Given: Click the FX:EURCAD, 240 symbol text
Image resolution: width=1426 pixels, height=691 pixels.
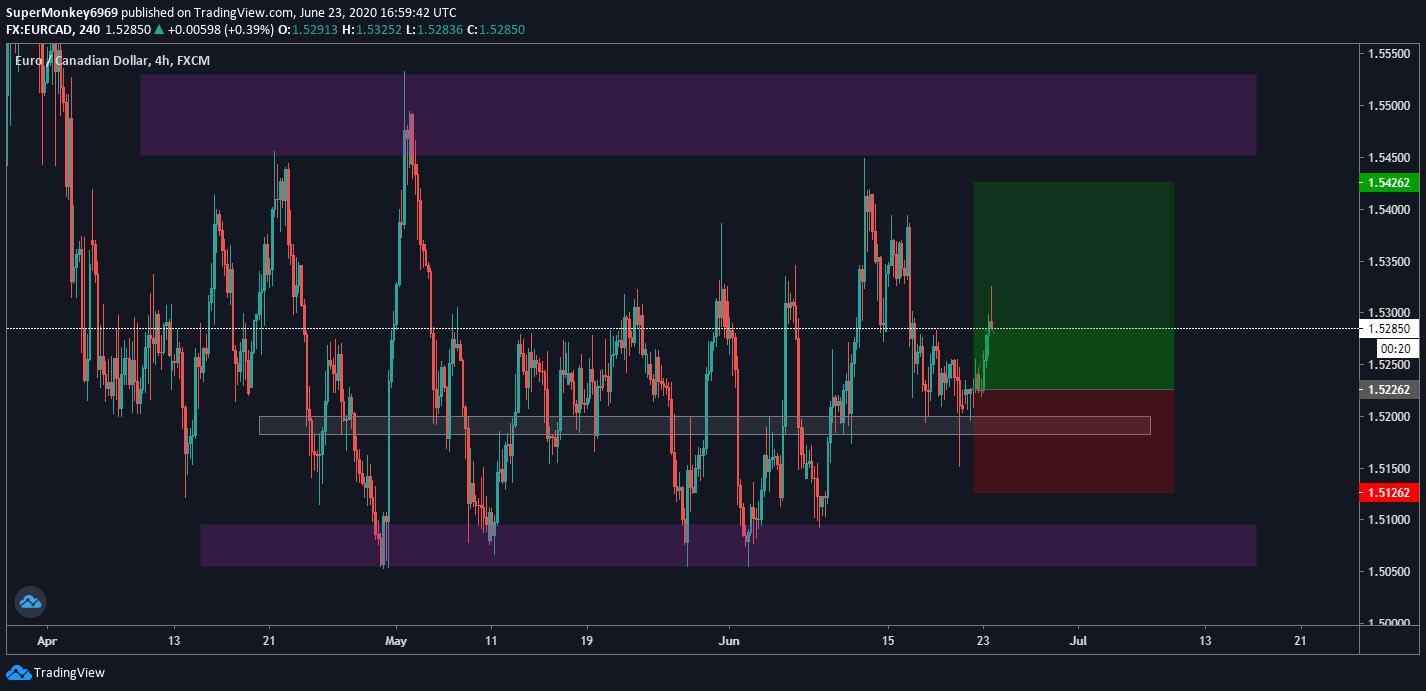Looking at the screenshot, I should tap(53, 30).
